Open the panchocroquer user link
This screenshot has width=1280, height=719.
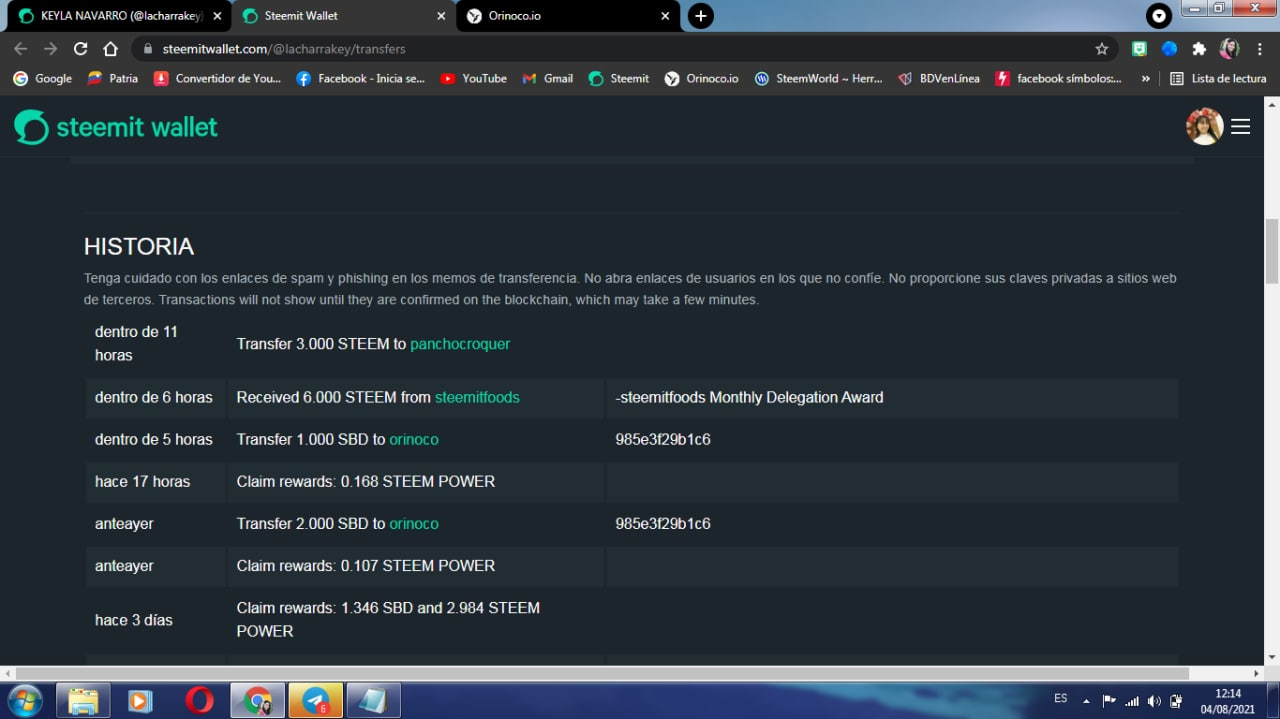[460, 344]
